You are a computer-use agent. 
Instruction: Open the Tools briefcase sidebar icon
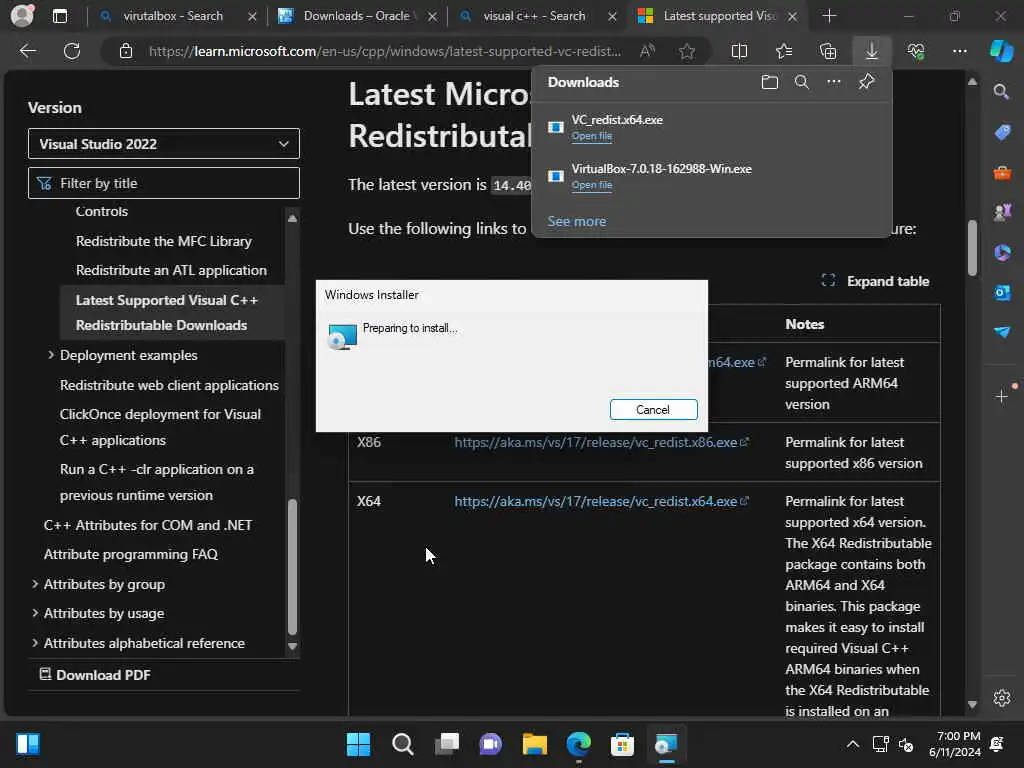tap(1002, 172)
